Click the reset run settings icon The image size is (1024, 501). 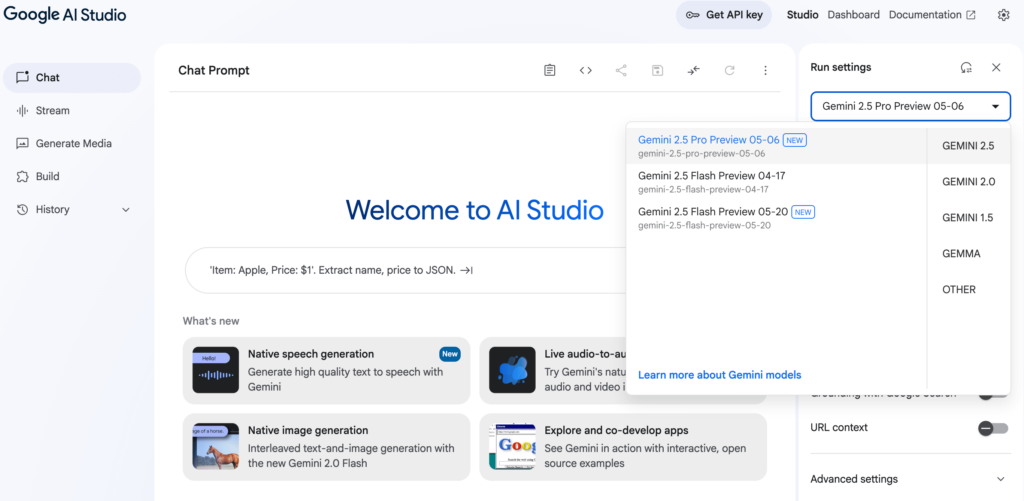click(966, 68)
